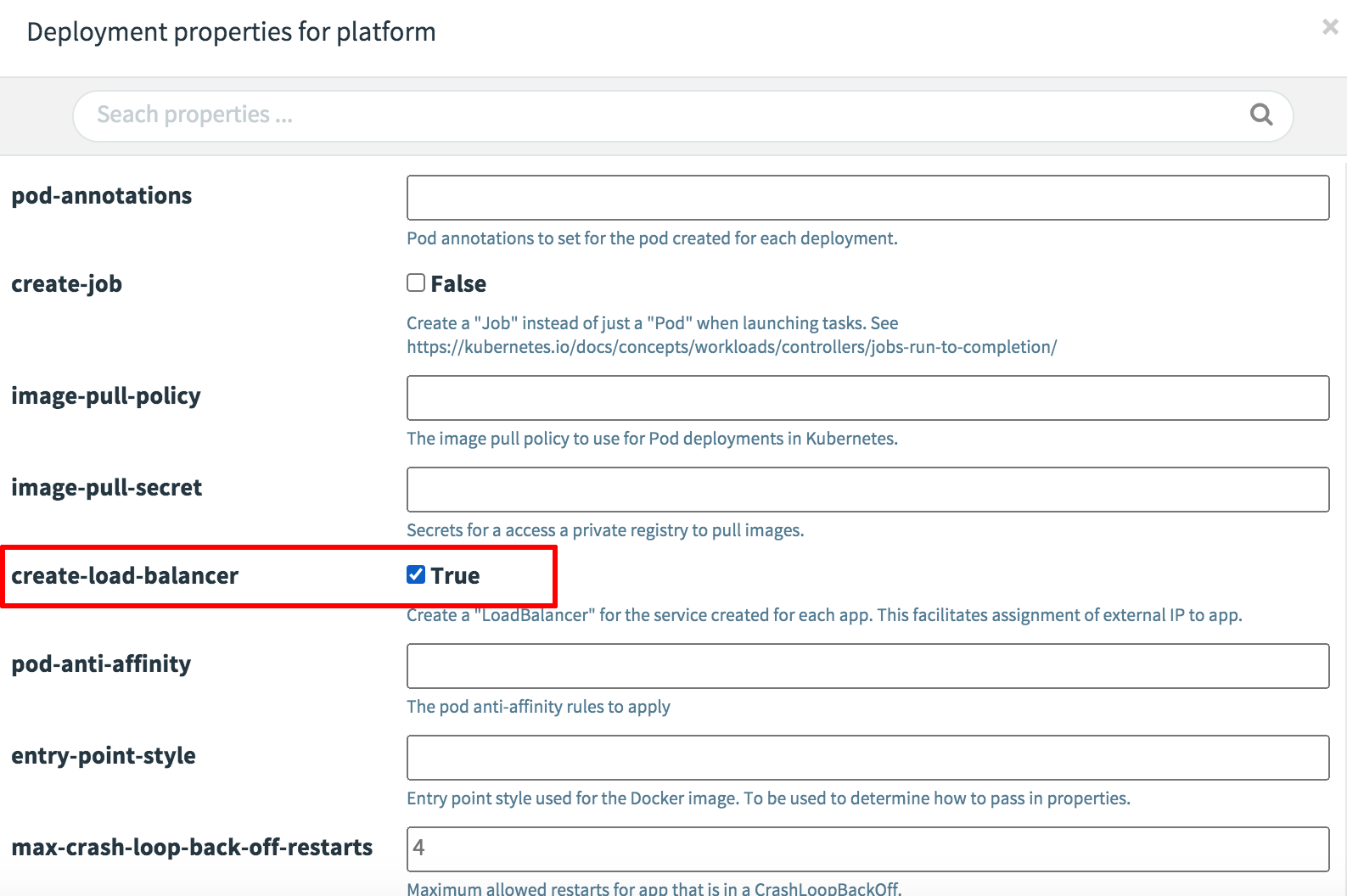Click the create-load-balancer property label
1347x896 pixels.
click(125, 576)
